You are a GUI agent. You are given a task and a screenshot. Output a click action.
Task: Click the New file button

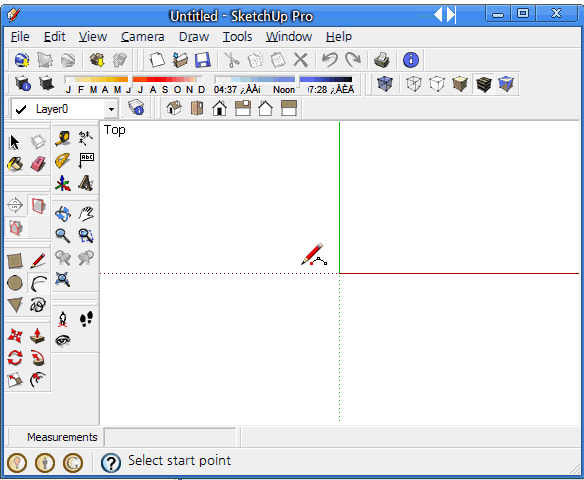pyautogui.click(x=157, y=60)
